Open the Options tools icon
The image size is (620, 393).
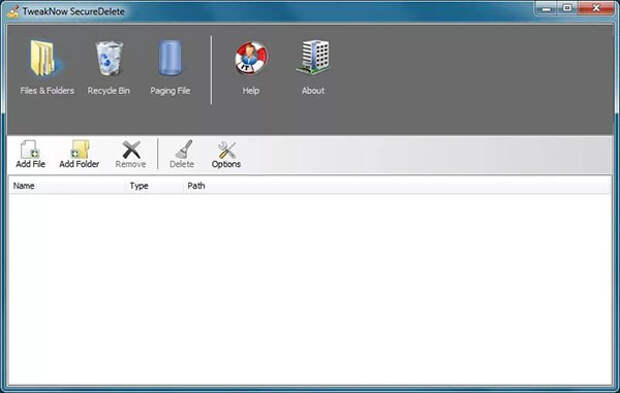[227, 149]
